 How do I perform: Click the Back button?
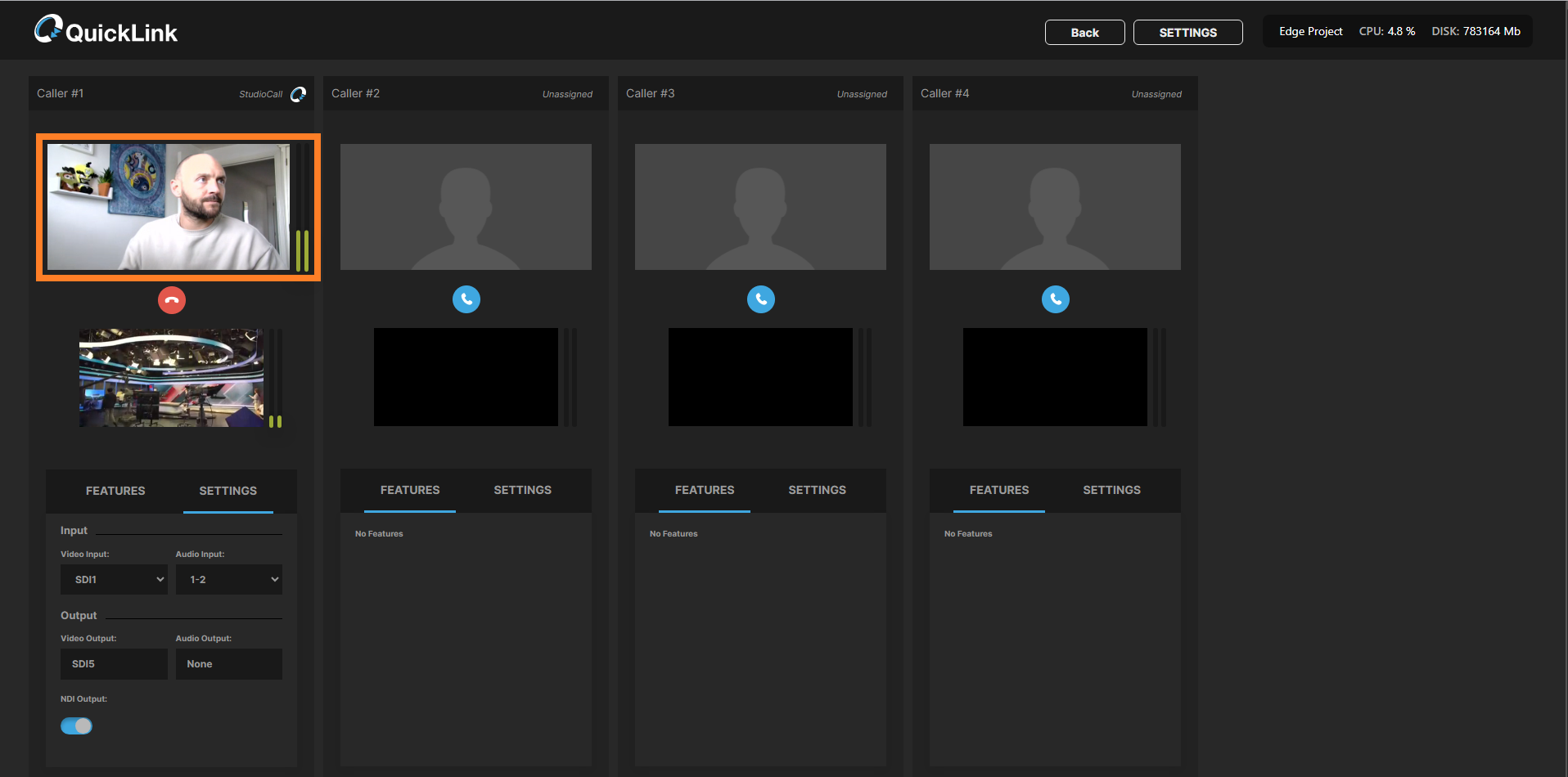click(1084, 32)
